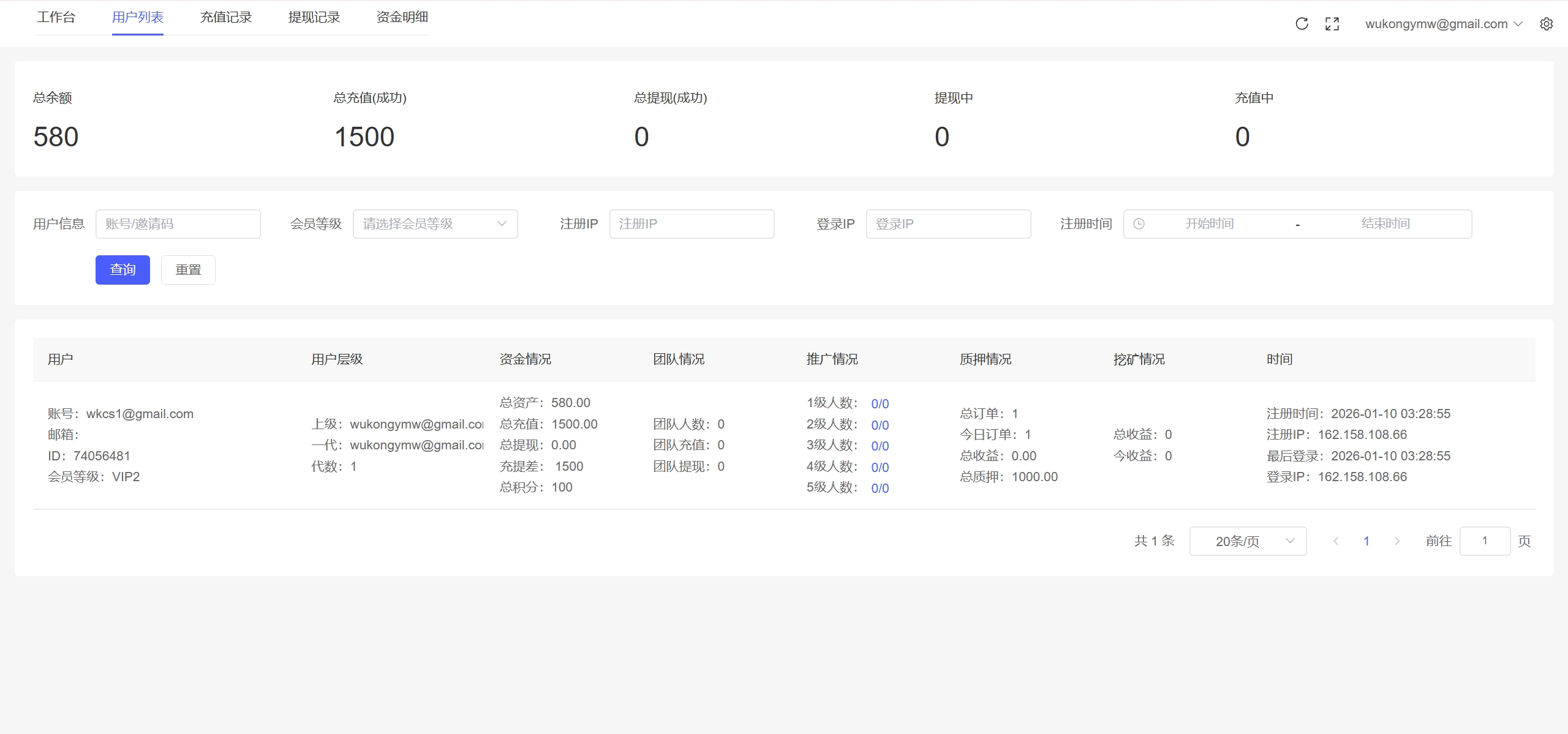Click the refresh icon in header
The height and width of the screenshot is (734, 1568).
point(1302,24)
